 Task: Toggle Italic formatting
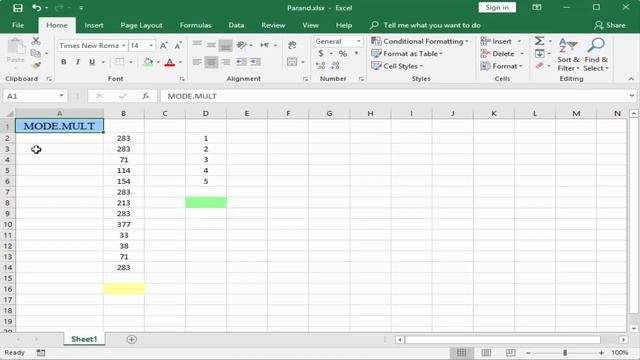coord(78,62)
